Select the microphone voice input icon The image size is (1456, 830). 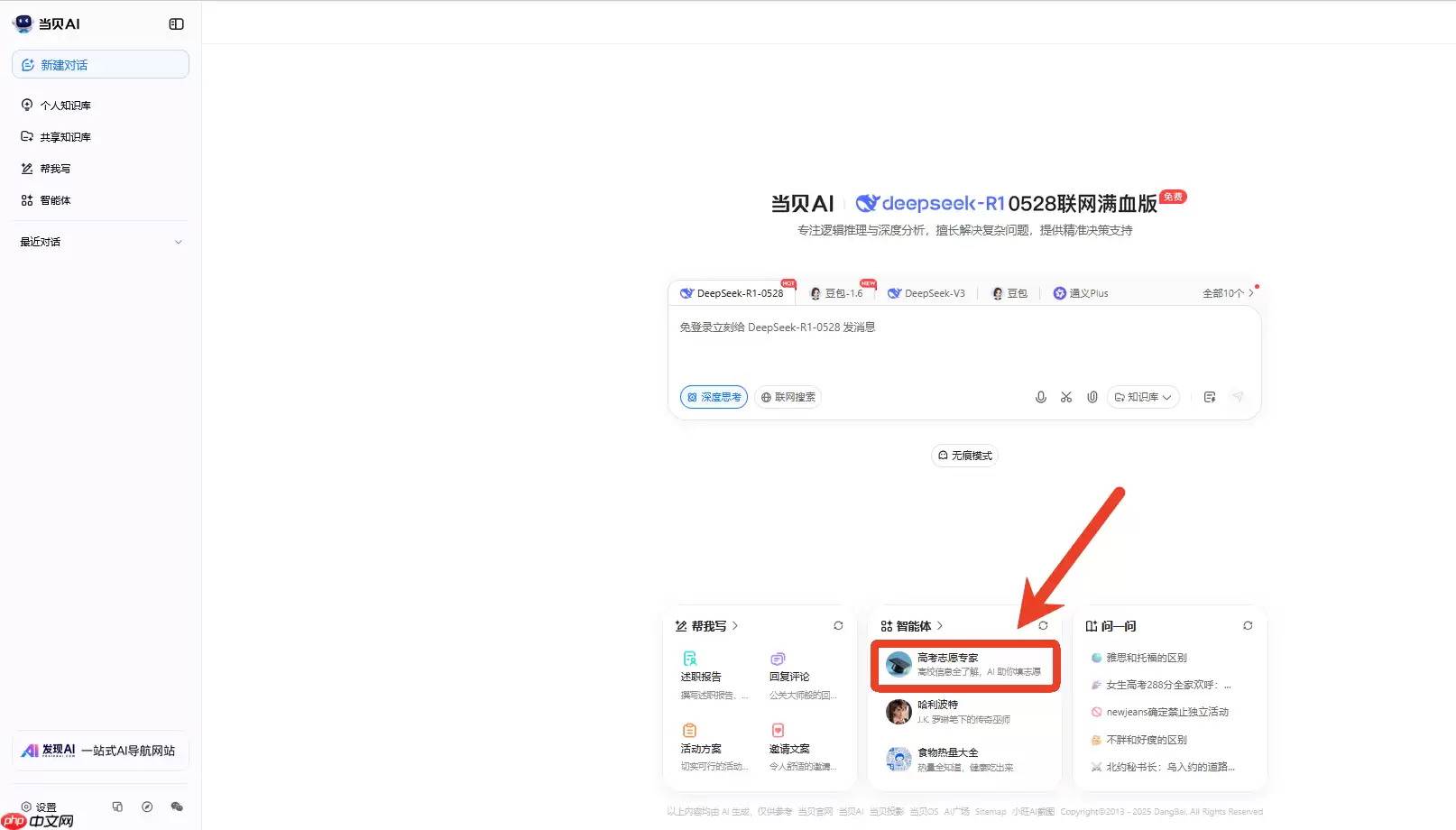[1040, 397]
